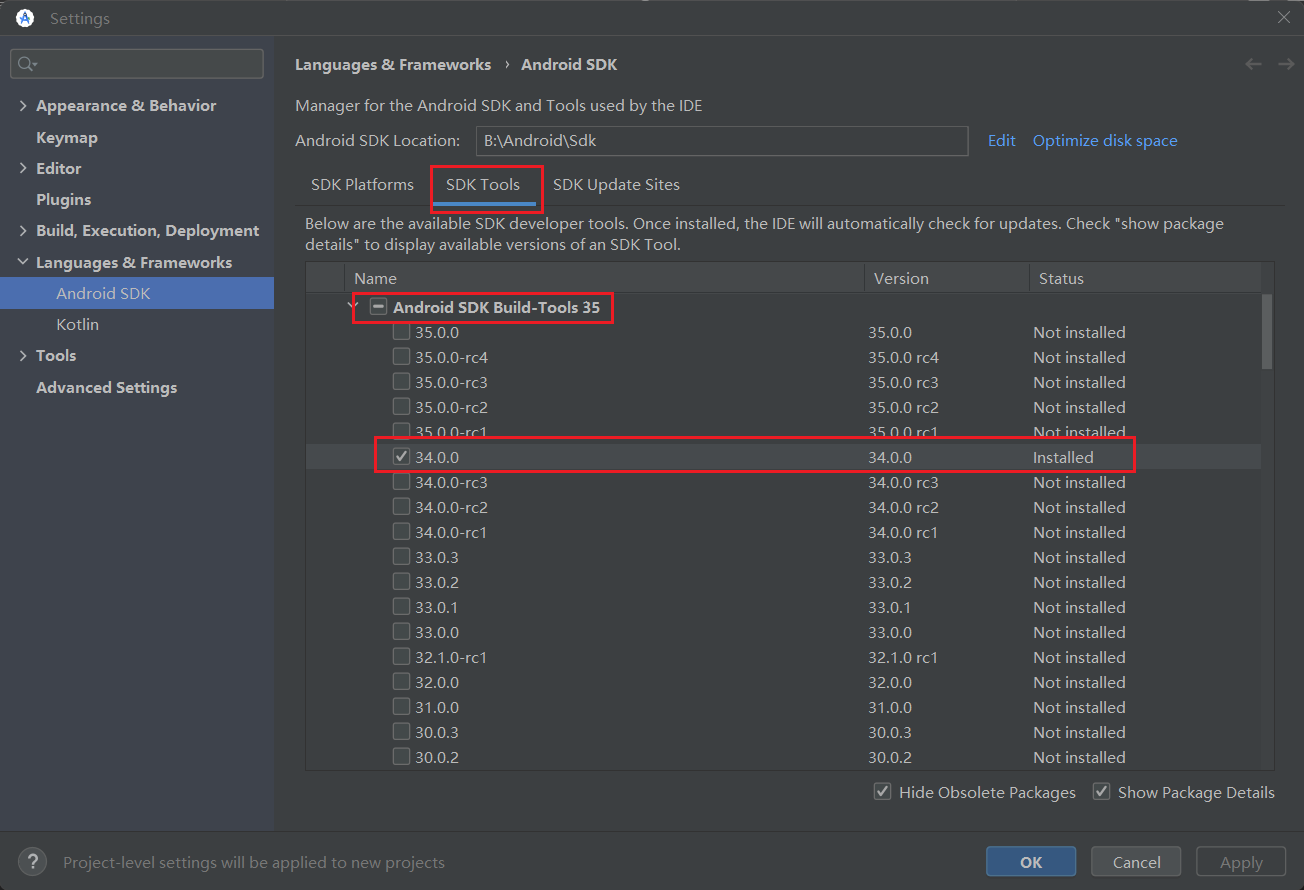This screenshot has height=890, width=1304.
Task: Sort by Version column header
Action: click(946, 278)
